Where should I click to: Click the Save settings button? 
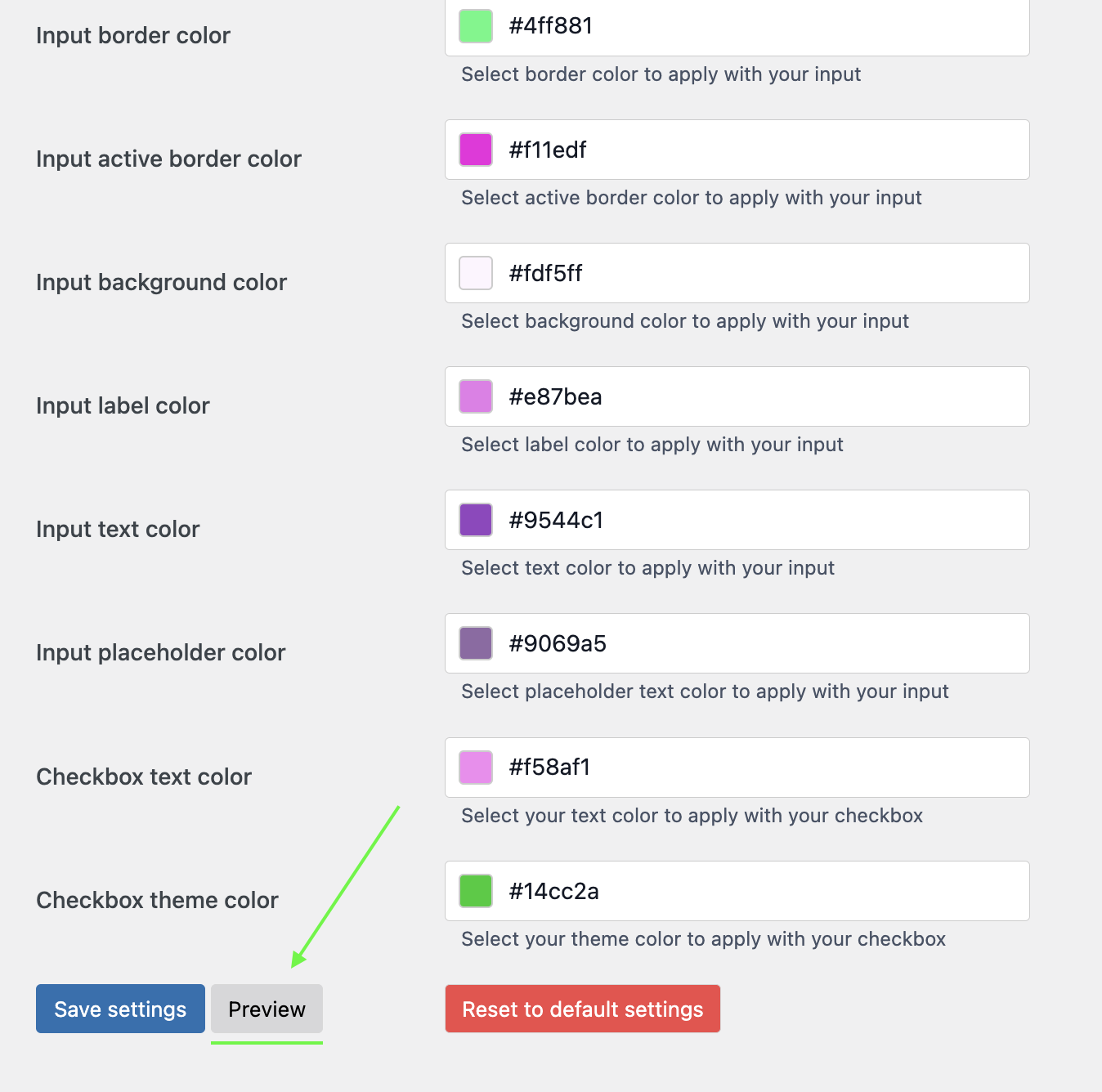pos(120,1009)
